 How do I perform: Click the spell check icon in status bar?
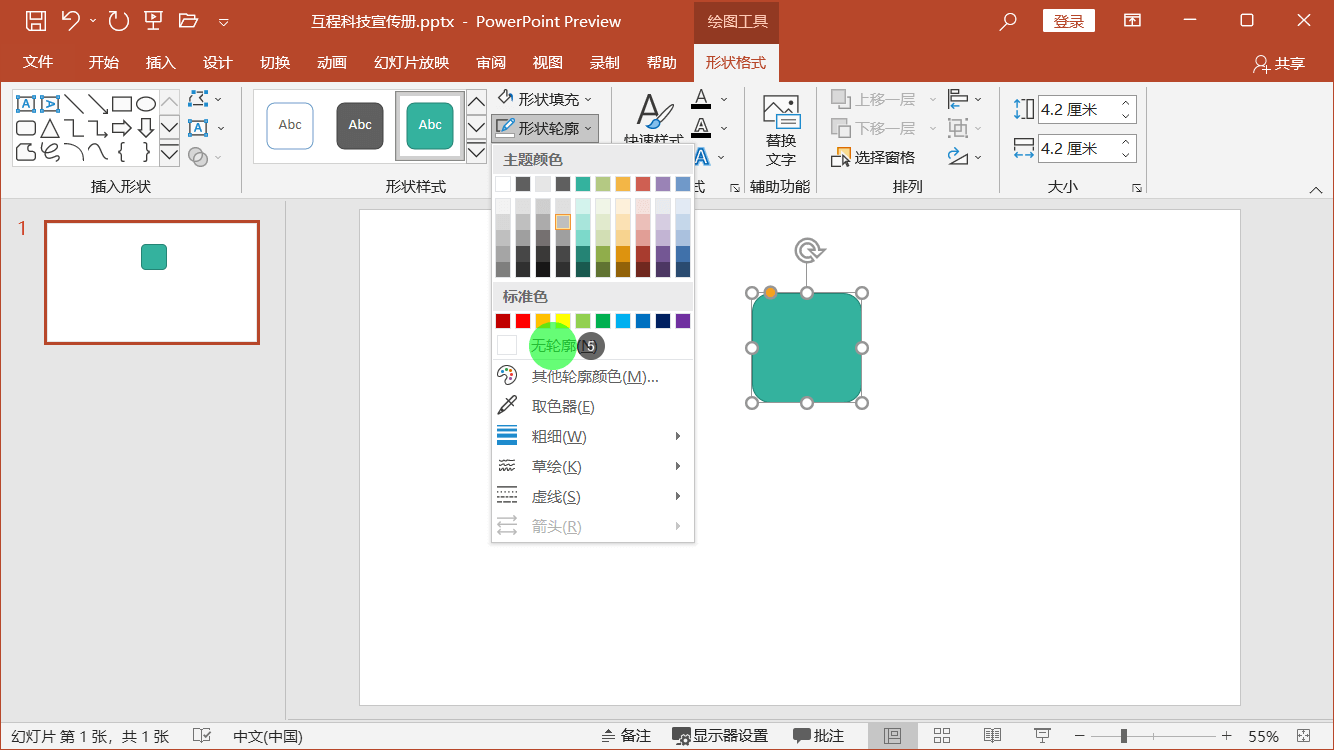click(201, 736)
